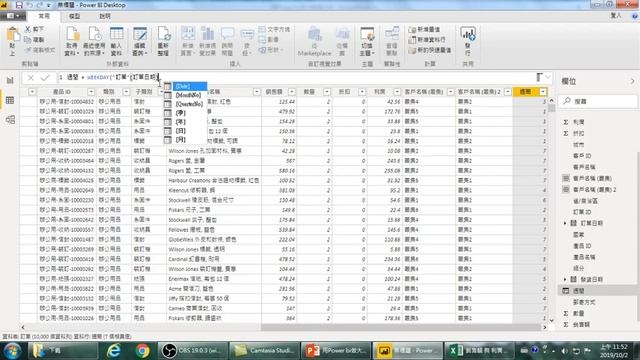Open the Home (常用) ribbon tab
This screenshot has height=360, width=640.
(x=44, y=16)
